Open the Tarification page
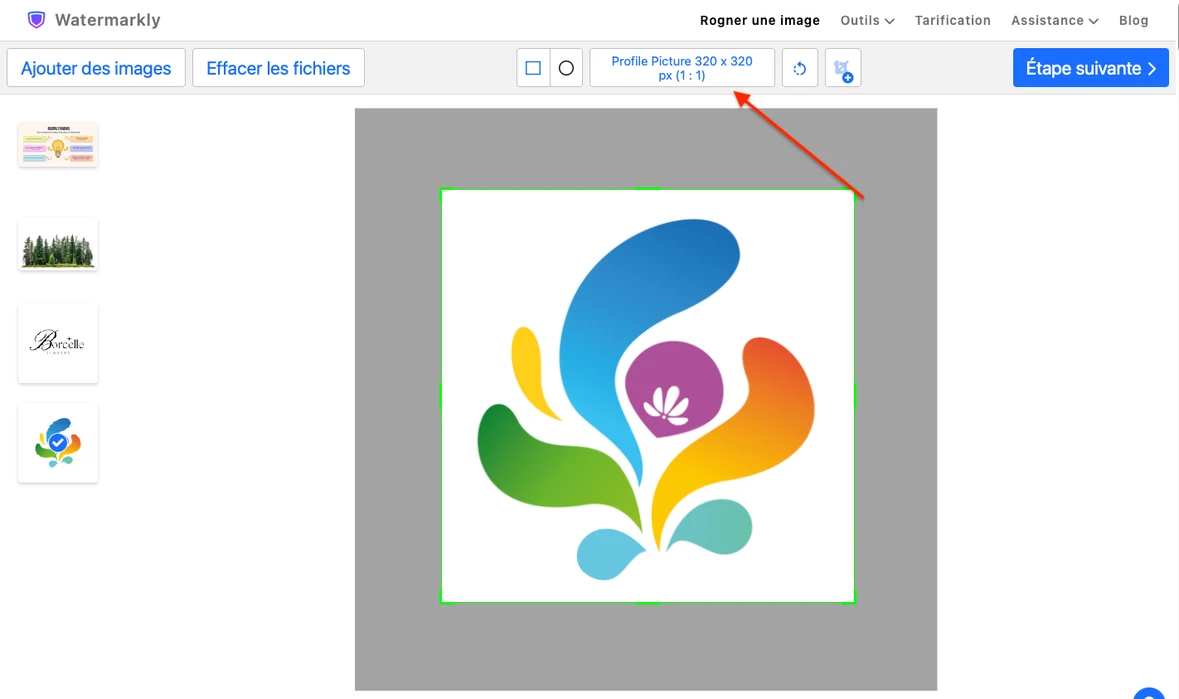The image size is (1179, 699). coord(953,20)
